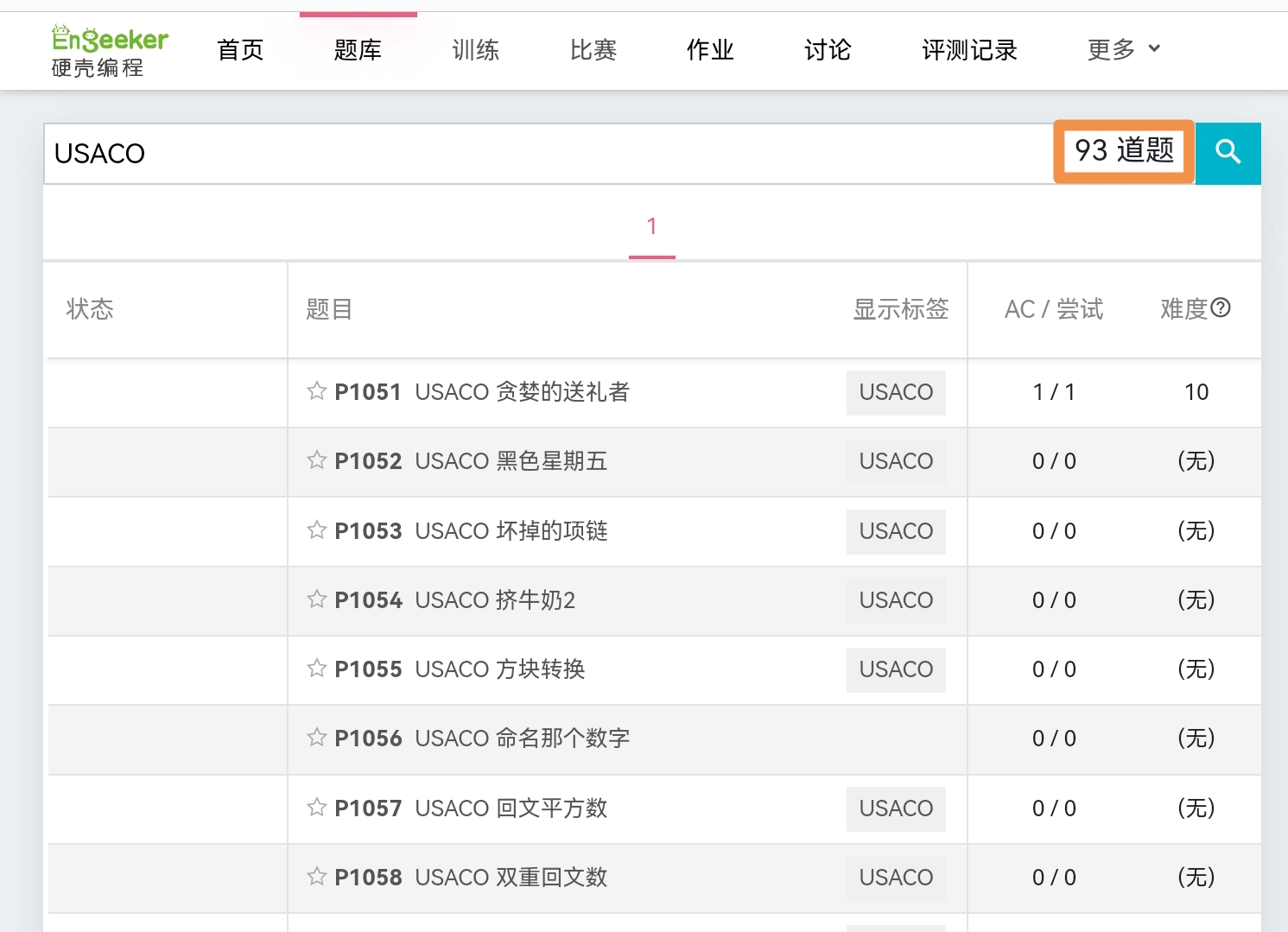The height and width of the screenshot is (932, 1288).
Task: Open the 训练 nav item
Action: coord(475,50)
